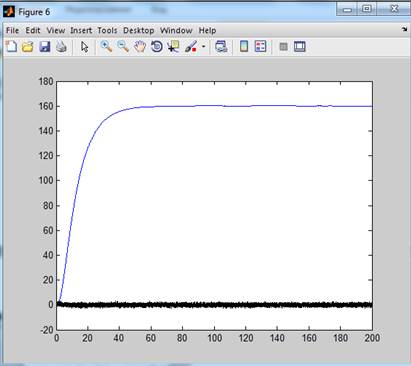Activate the Zoom In magnifier tool

pyautogui.click(x=106, y=47)
